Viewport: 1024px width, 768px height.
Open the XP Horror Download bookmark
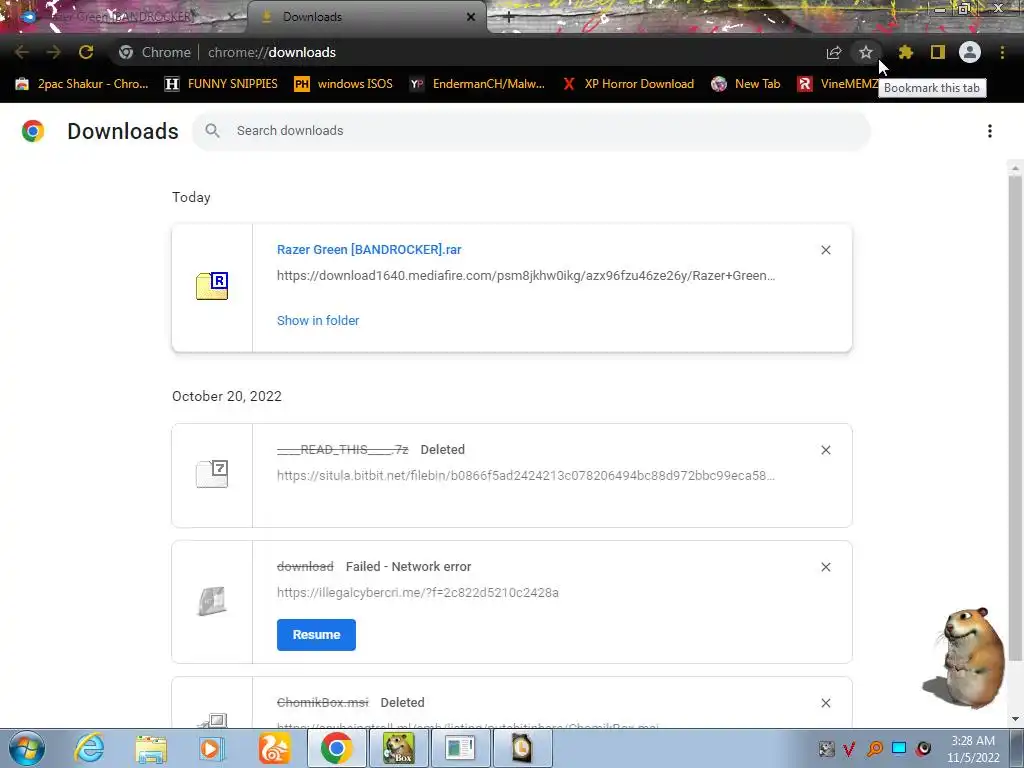click(628, 84)
